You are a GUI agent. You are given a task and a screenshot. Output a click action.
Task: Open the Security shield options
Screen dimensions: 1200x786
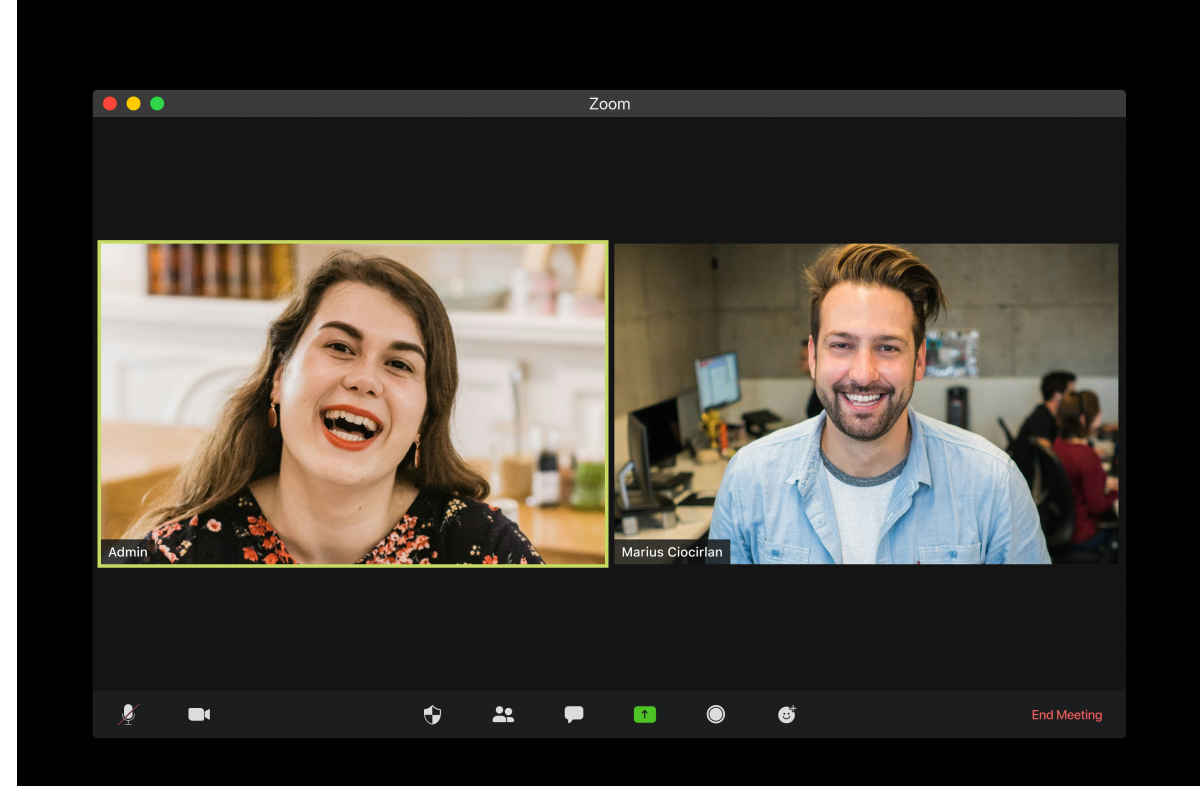pos(432,714)
